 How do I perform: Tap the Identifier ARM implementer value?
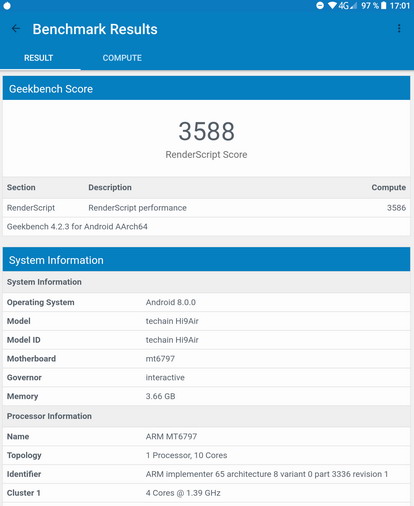pos(267,474)
